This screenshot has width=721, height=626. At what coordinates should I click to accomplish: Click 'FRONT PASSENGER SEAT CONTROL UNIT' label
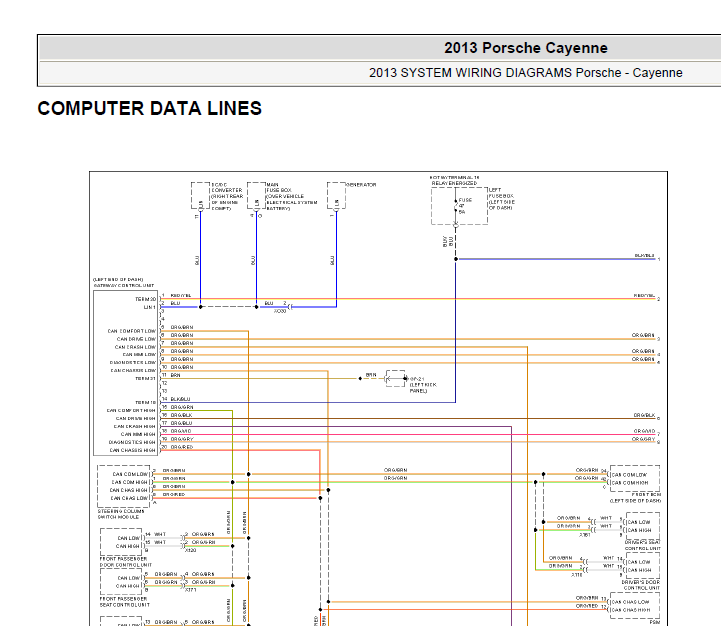[x=124, y=602]
